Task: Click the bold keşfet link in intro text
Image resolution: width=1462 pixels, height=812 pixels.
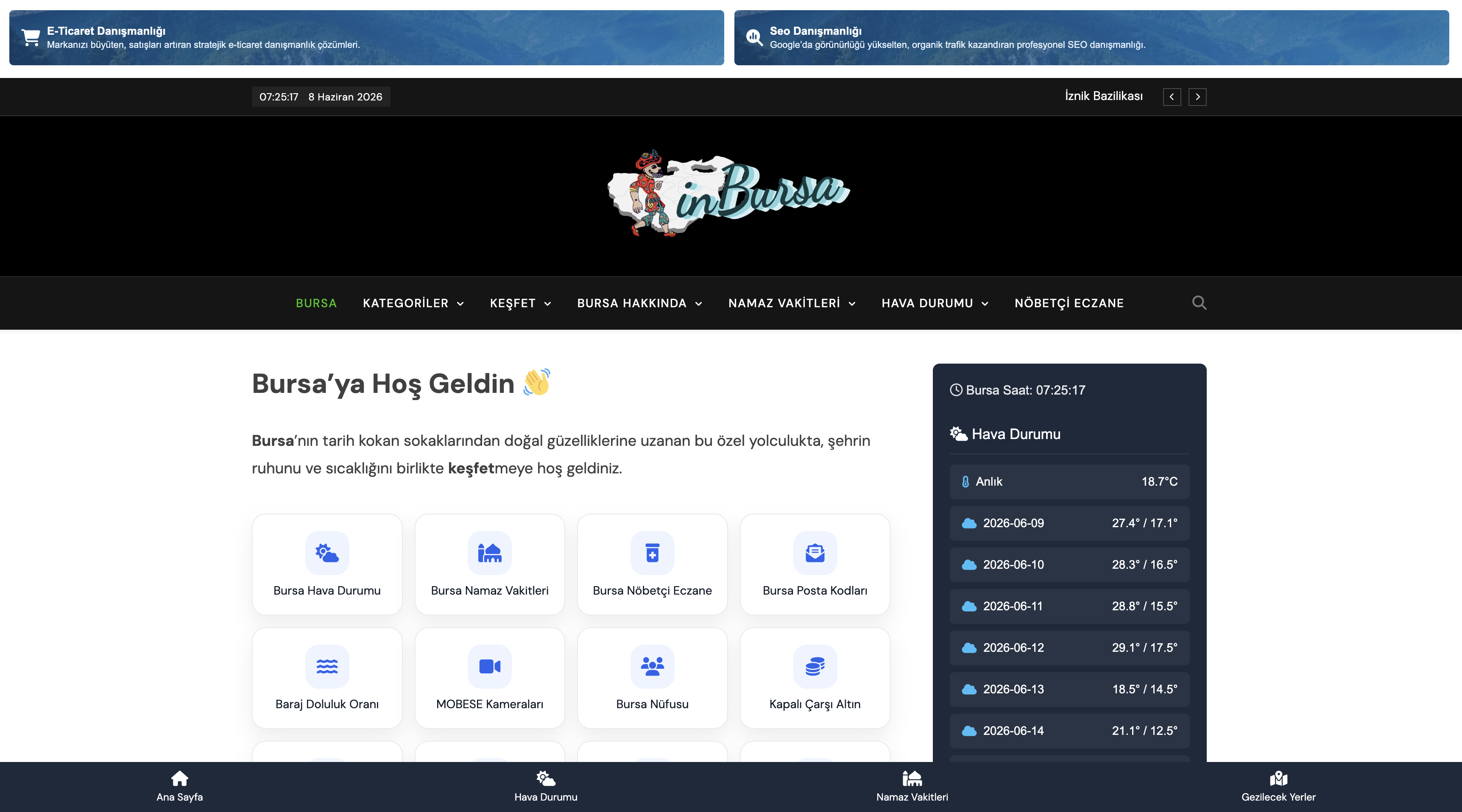Action: coord(471,468)
